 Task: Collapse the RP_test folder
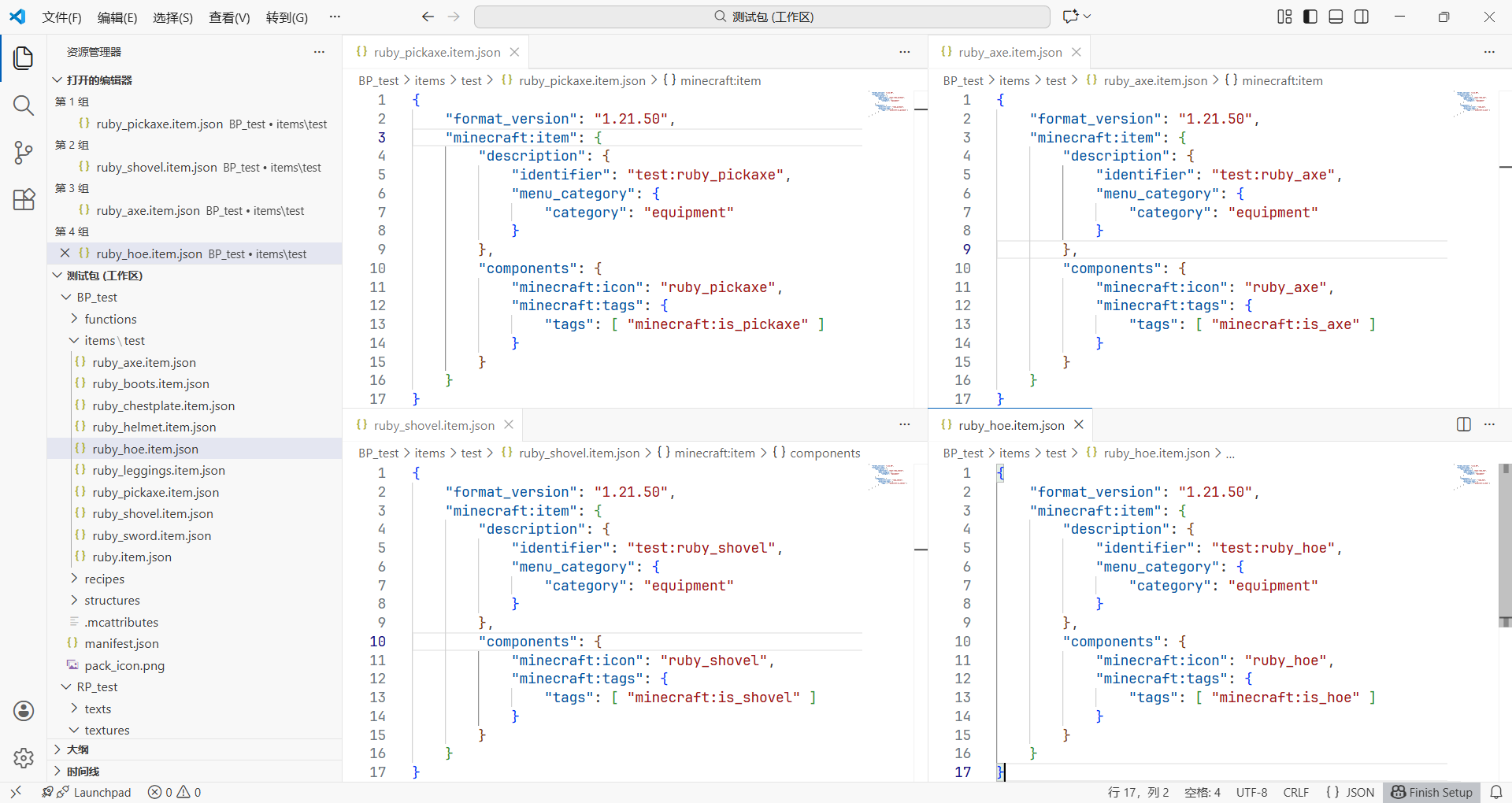pyautogui.click(x=97, y=686)
